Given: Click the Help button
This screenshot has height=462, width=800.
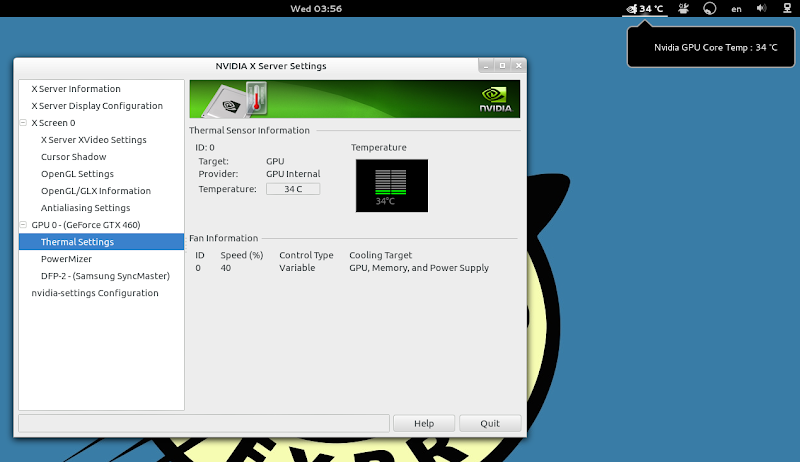Looking at the screenshot, I should pyautogui.click(x=424, y=423).
